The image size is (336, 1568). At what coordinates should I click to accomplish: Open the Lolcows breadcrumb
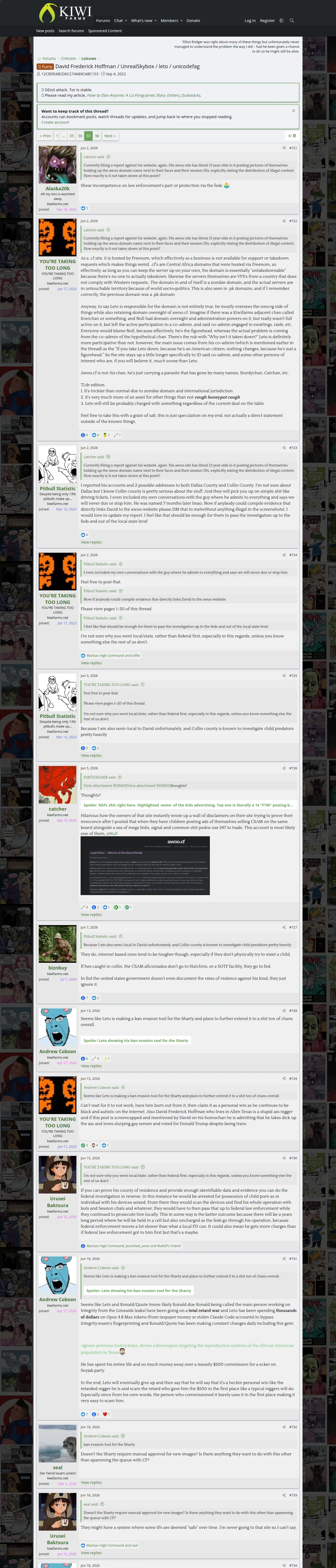tap(88, 59)
